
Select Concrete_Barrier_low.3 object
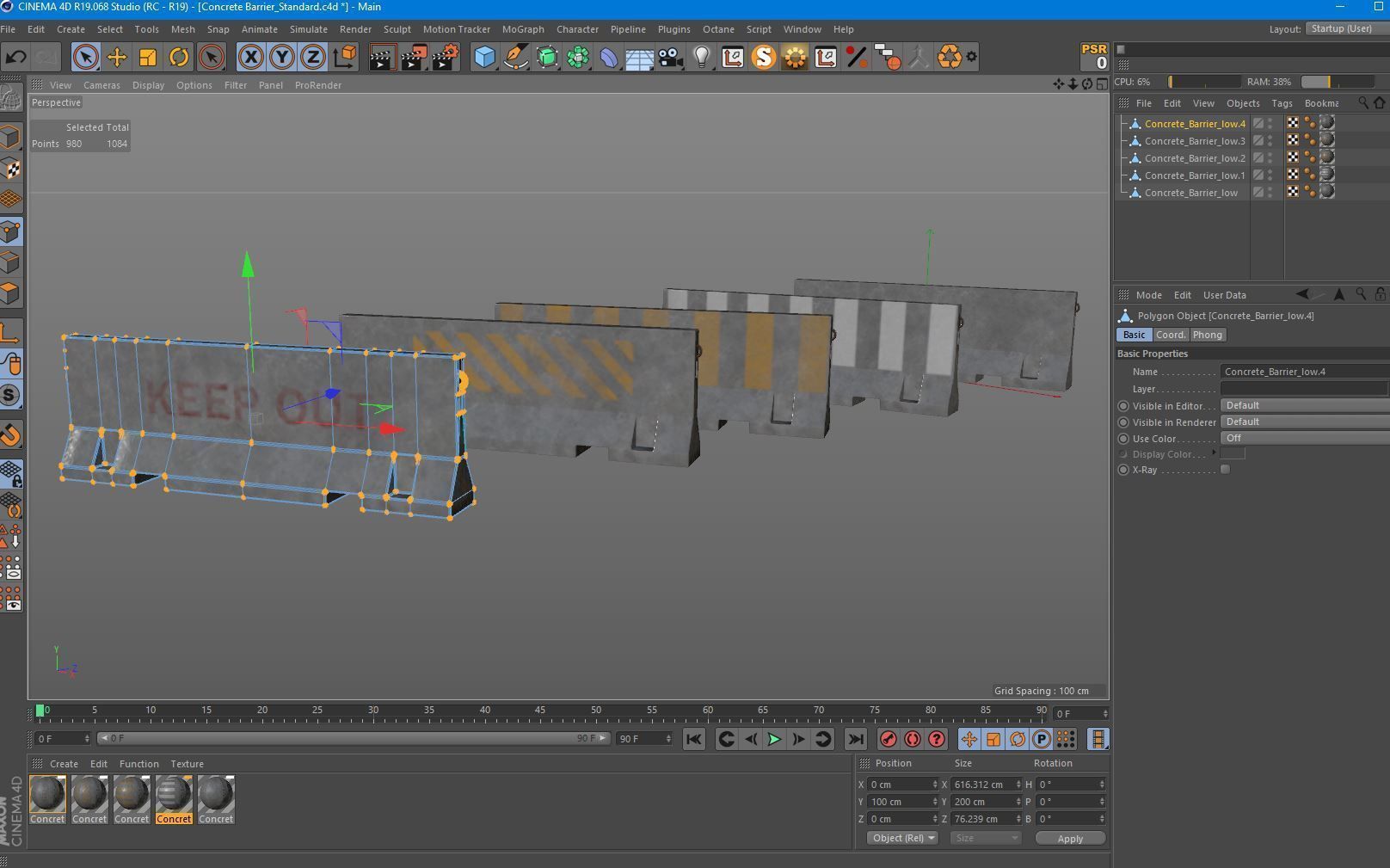pyautogui.click(x=1195, y=141)
